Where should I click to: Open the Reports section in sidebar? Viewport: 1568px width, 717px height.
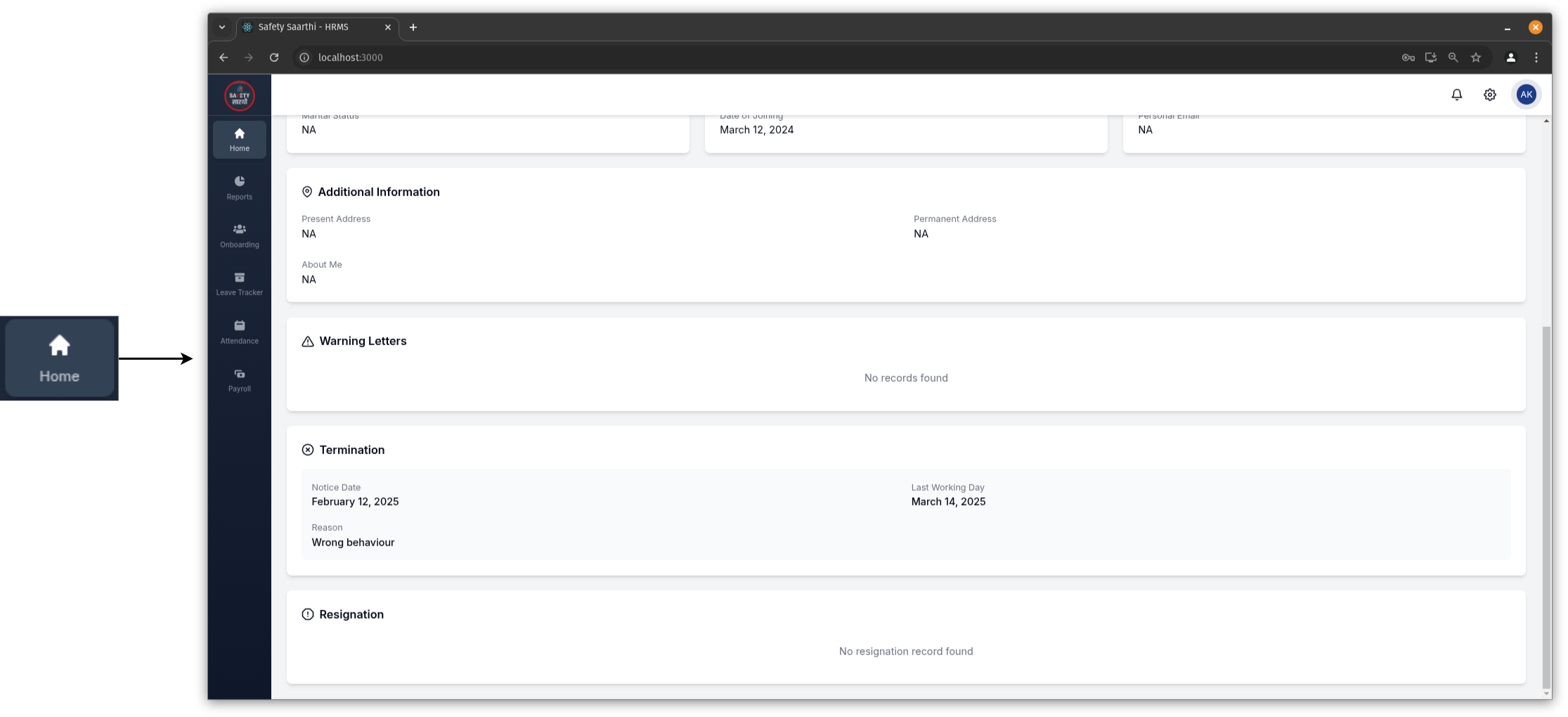click(x=239, y=188)
